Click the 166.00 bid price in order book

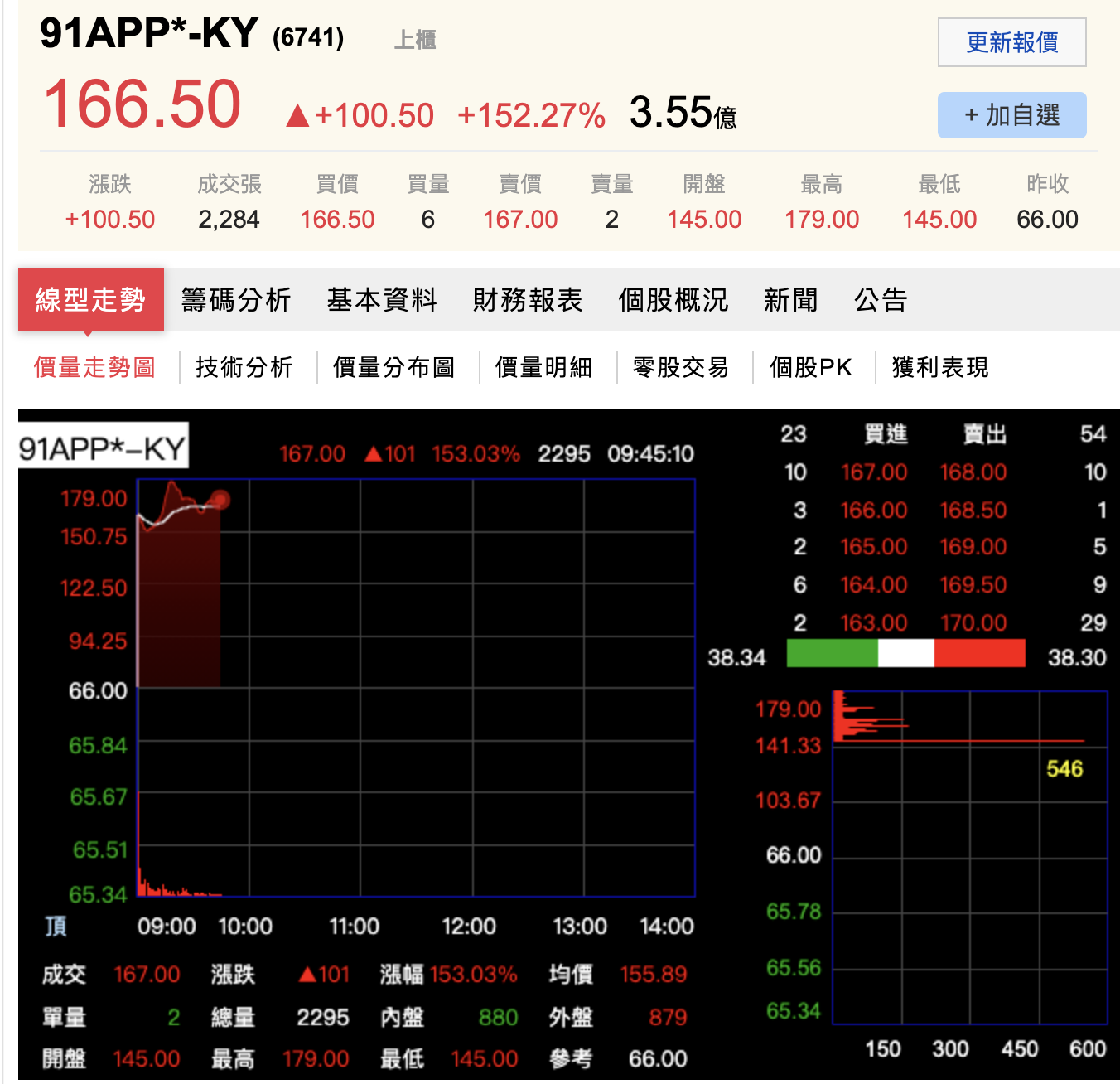pos(874,511)
